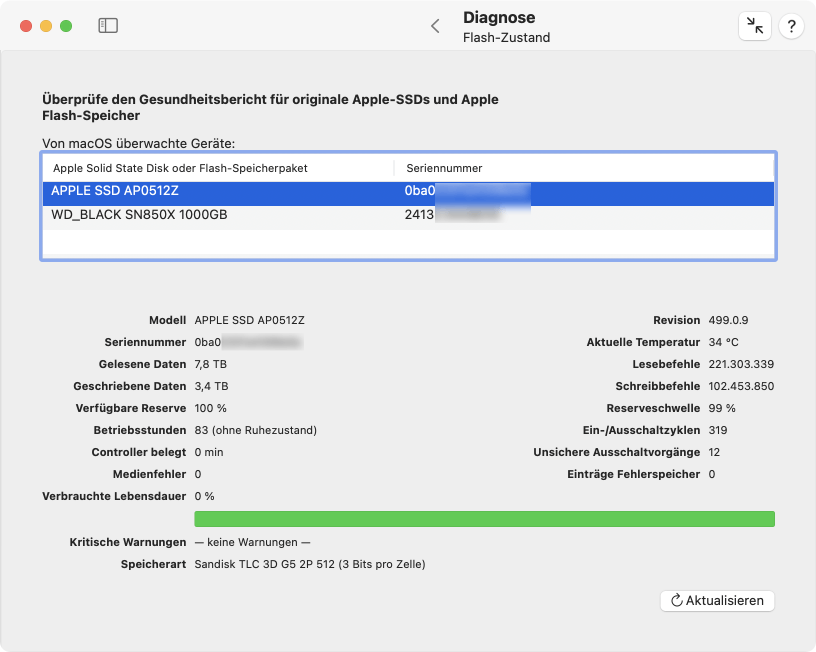Click the Controller belegt value 0 min

pyautogui.click(x=209, y=452)
